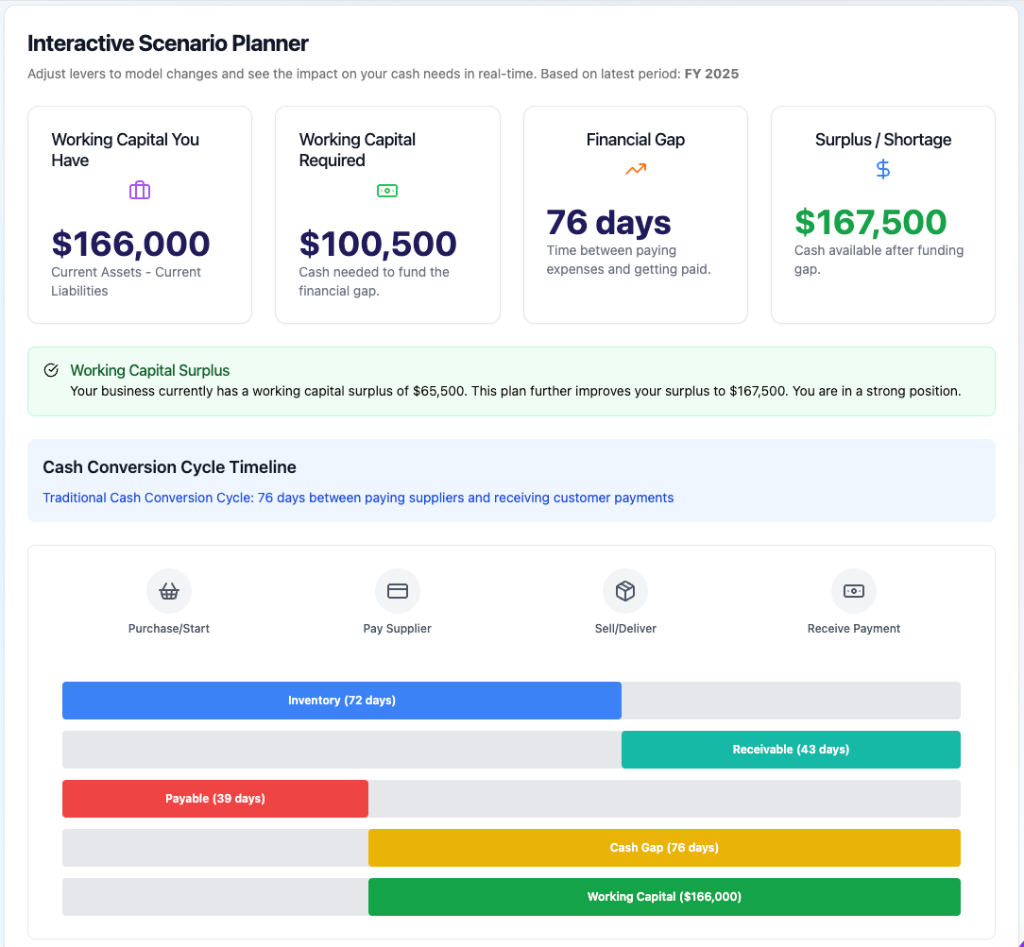The image size is (1024, 947).
Task: Click the Financial Gap card title
Action: tap(635, 140)
